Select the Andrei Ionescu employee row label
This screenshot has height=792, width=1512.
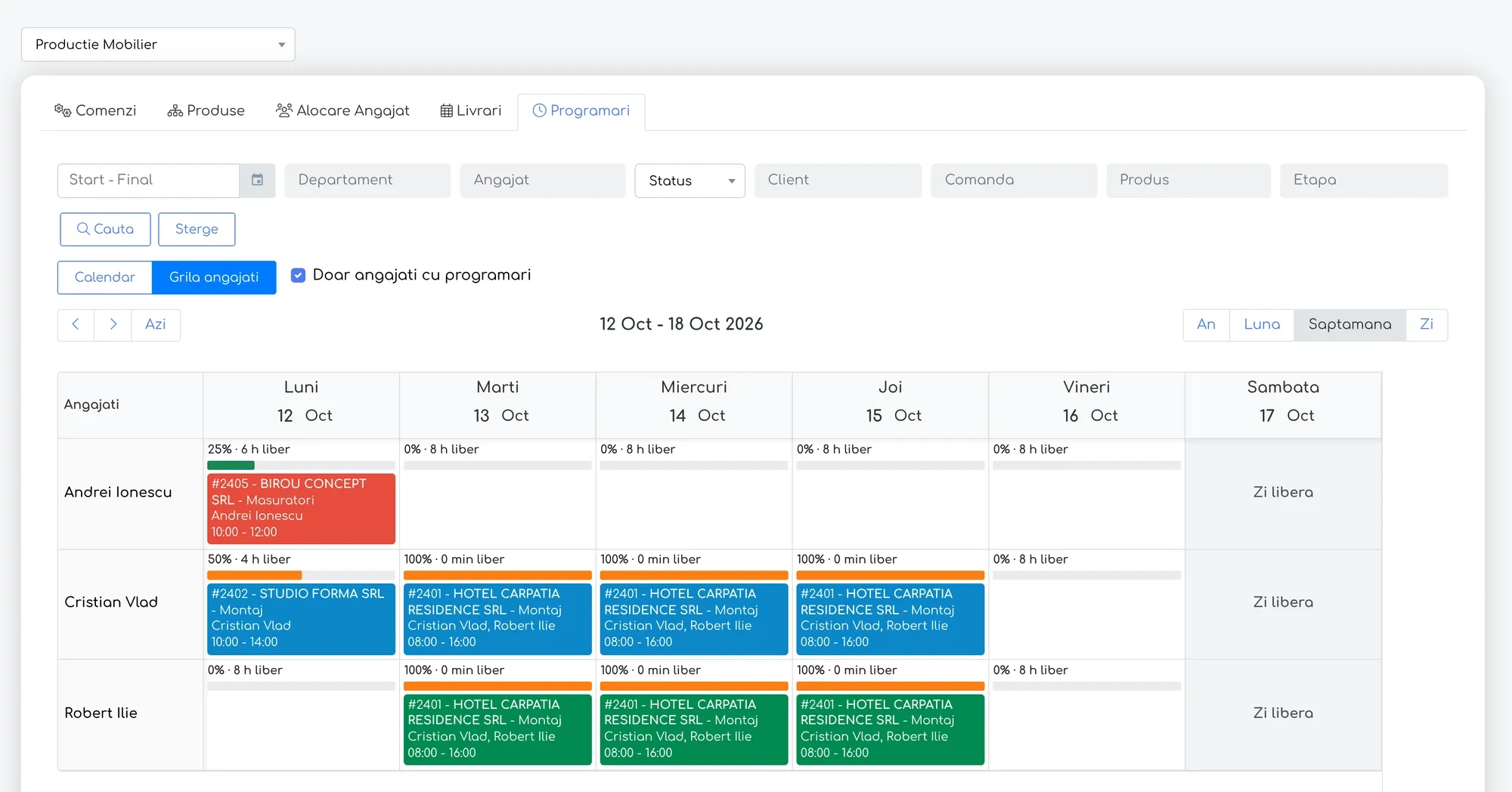[x=118, y=492]
